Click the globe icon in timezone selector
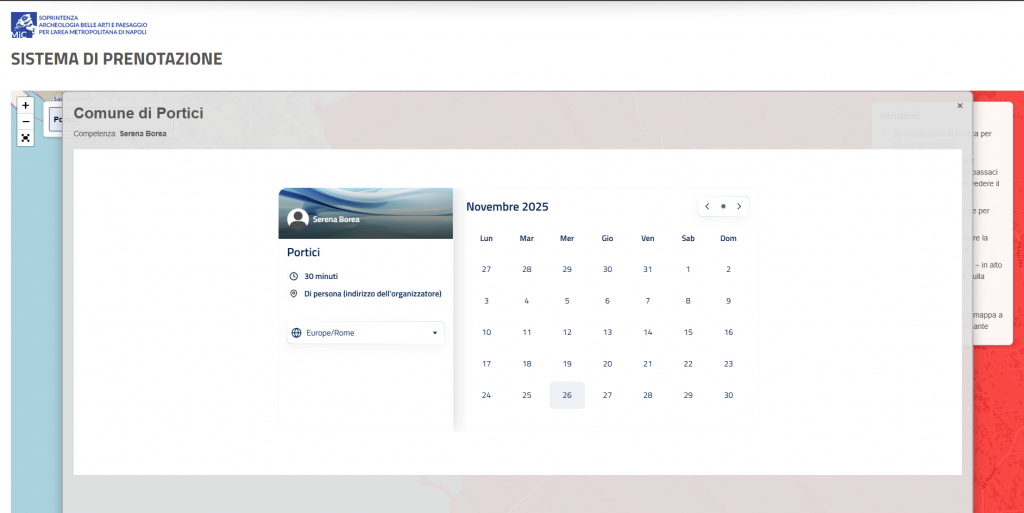The width and height of the screenshot is (1024, 513). point(297,333)
